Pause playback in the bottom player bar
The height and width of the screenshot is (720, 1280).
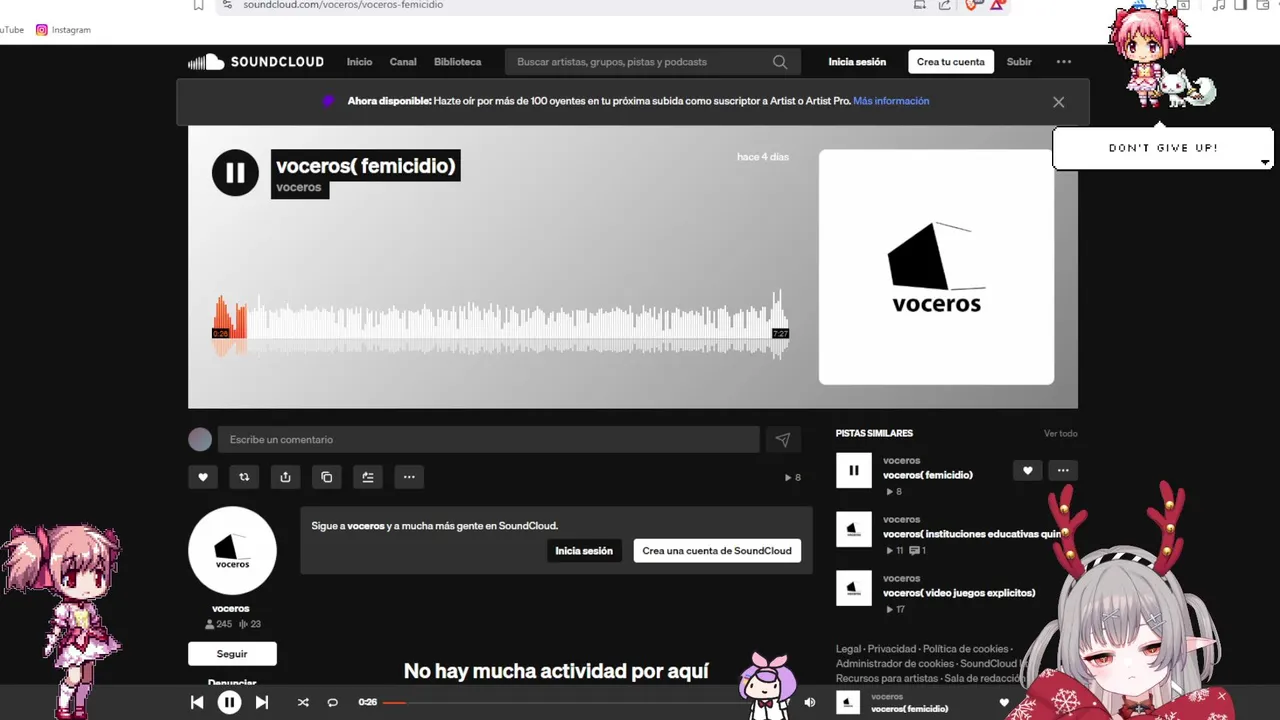pos(229,703)
